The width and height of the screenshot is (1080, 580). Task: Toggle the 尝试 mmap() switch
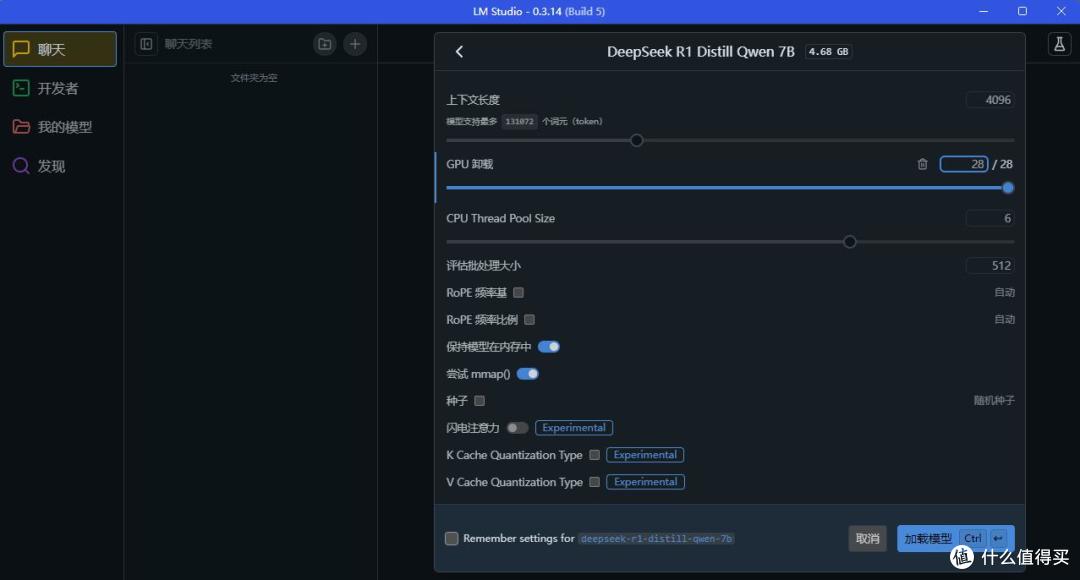(528, 373)
